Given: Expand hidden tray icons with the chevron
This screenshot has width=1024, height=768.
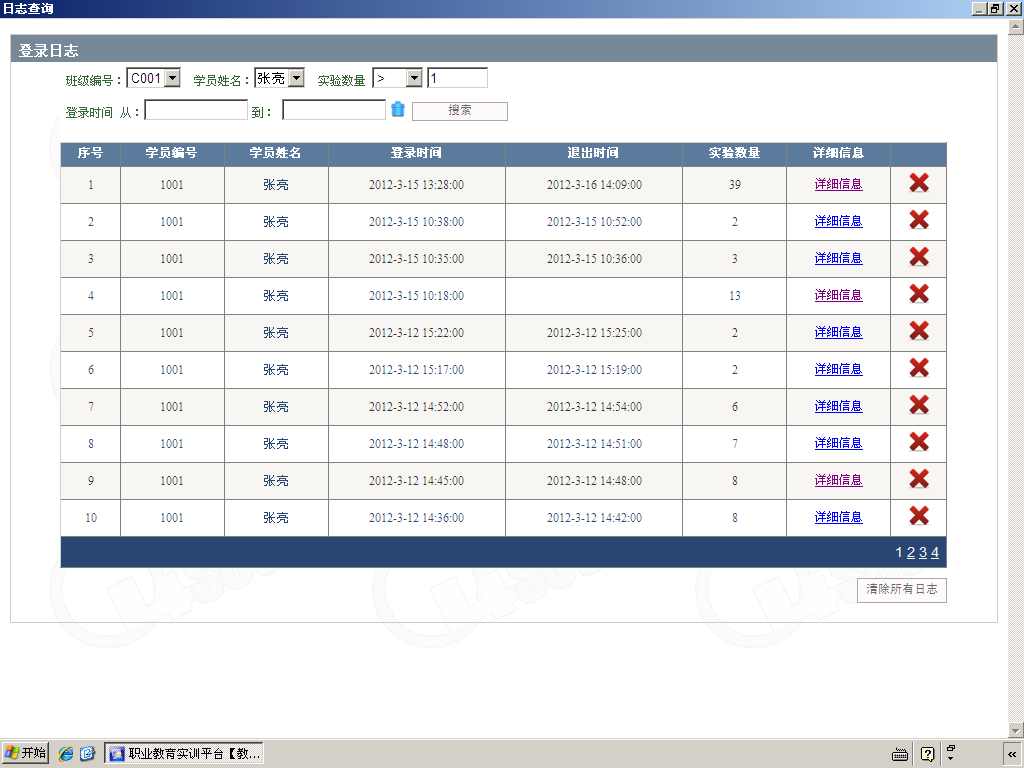Looking at the screenshot, I should click(1012, 754).
